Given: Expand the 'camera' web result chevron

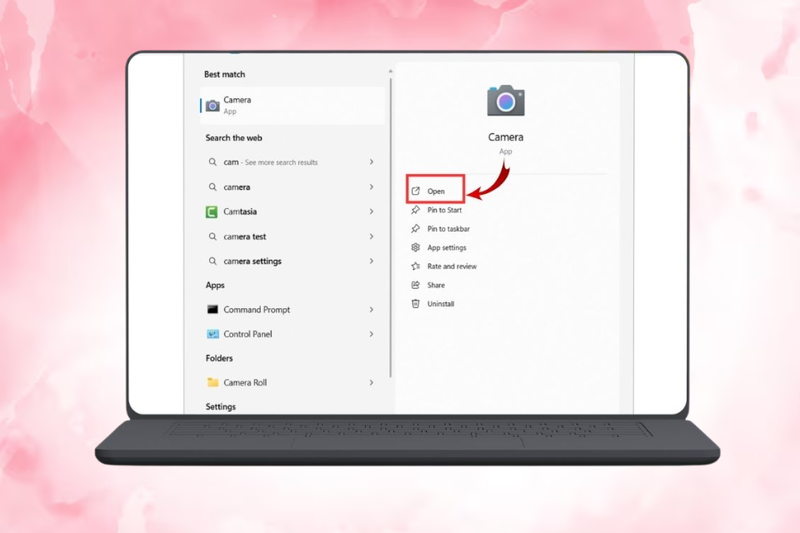Looking at the screenshot, I should 371,187.
